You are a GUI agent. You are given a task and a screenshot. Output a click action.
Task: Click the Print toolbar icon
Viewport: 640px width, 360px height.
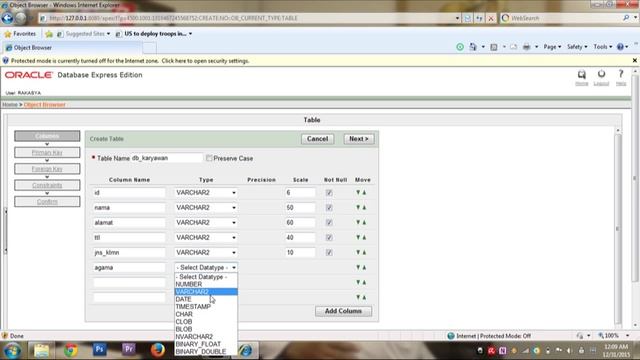(527, 47)
